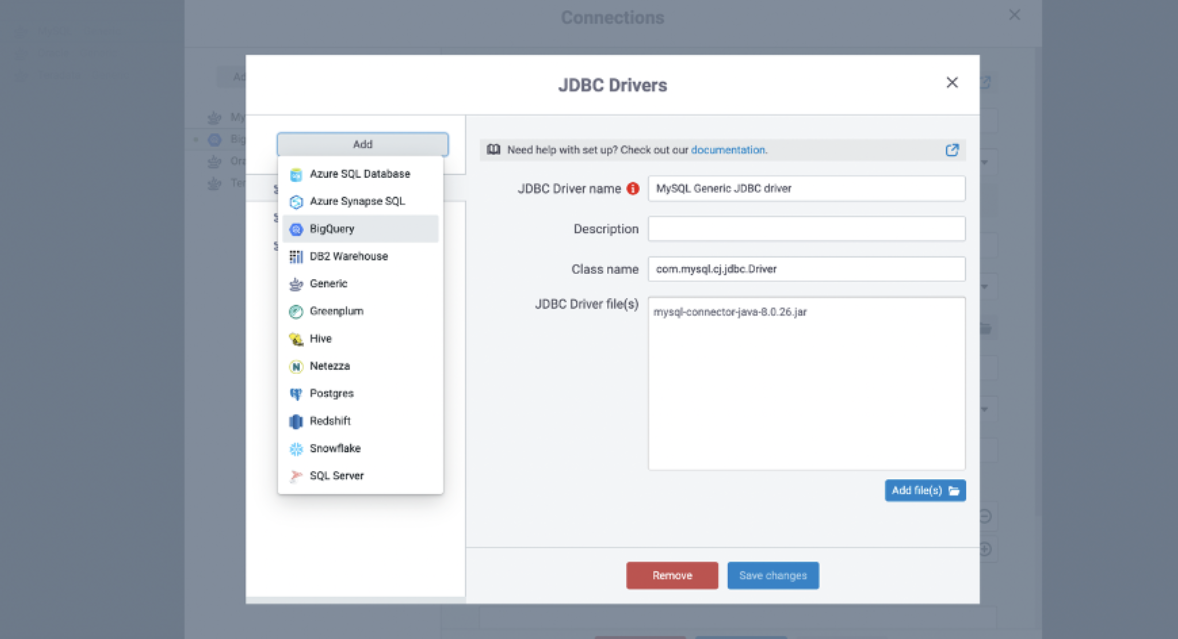Viewport: 1178px width, 639px height.
Task: Click the BigQuery icon in dropdown
Action: [296, 229]
